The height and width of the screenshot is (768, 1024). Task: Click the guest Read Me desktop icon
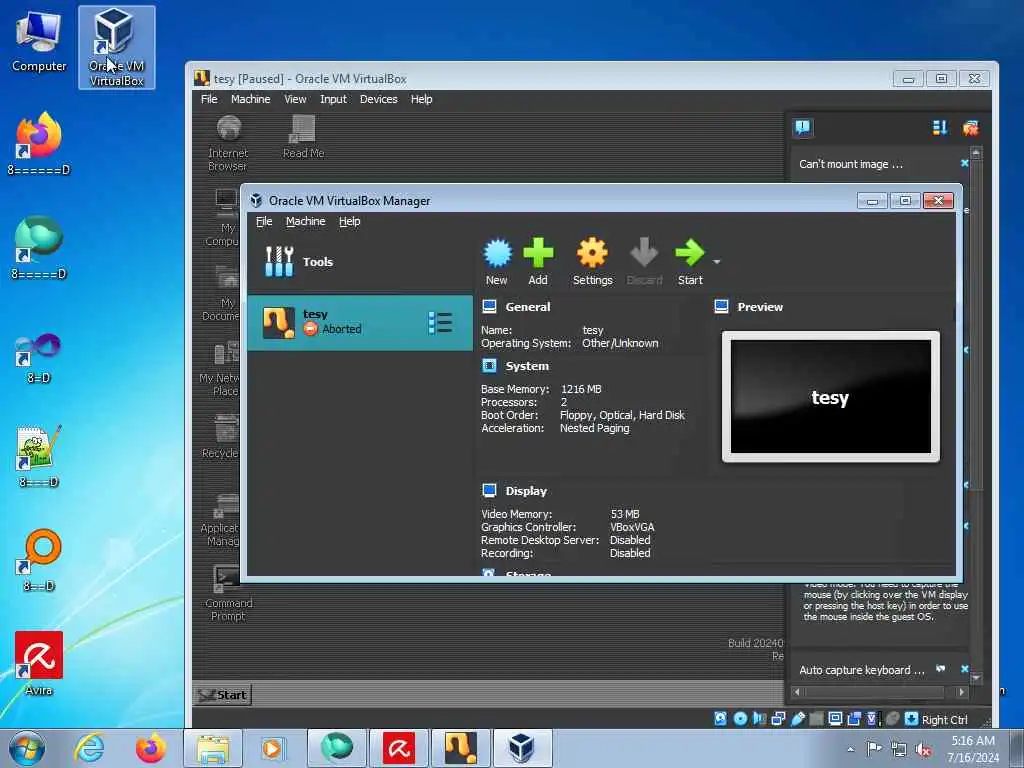(303, 136)
